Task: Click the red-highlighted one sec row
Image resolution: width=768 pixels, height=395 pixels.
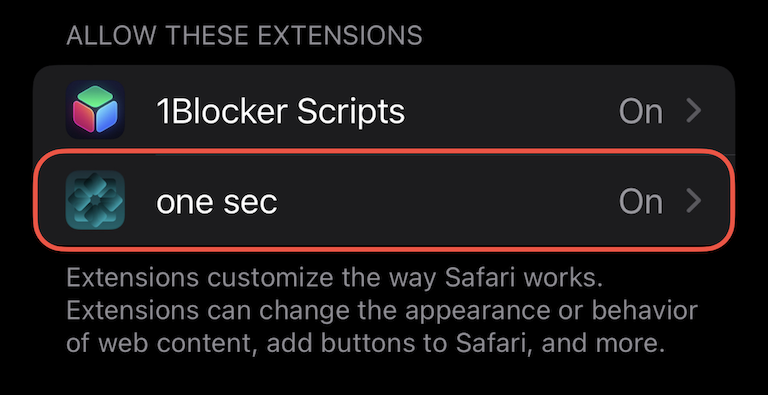Action: [x=384, y=200]
